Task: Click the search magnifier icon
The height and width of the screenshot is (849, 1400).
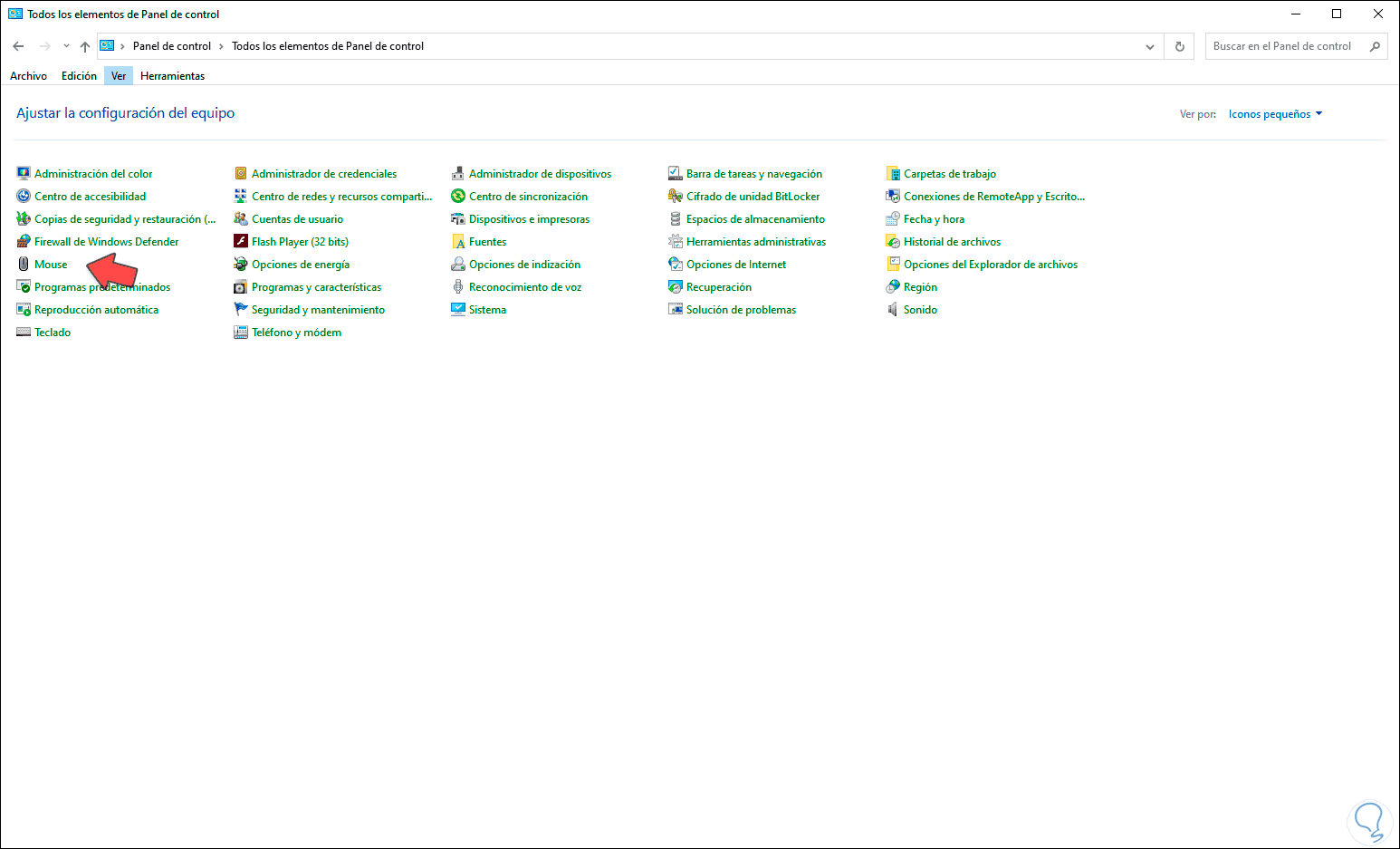Action: pyautogui.click(x=1375, y=46)
